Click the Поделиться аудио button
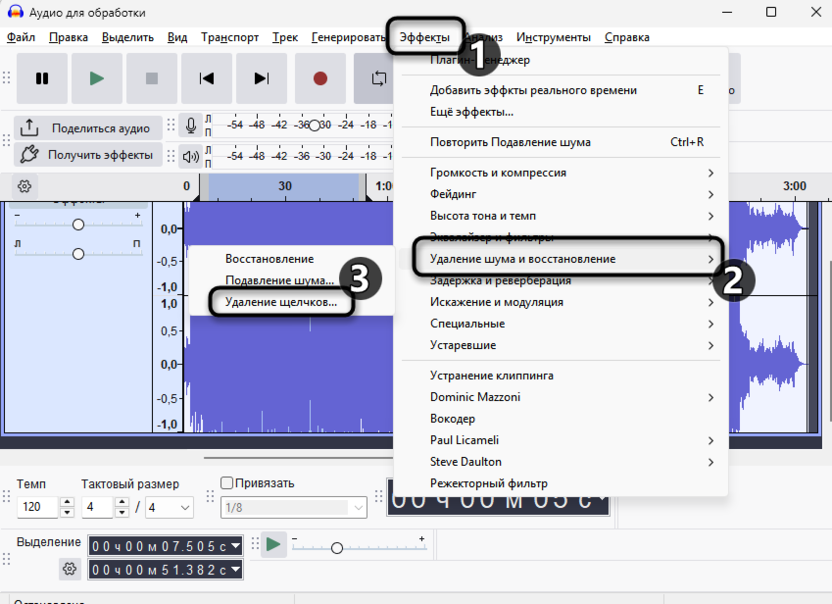The image size is (832, 604). (x=87, y=128)
